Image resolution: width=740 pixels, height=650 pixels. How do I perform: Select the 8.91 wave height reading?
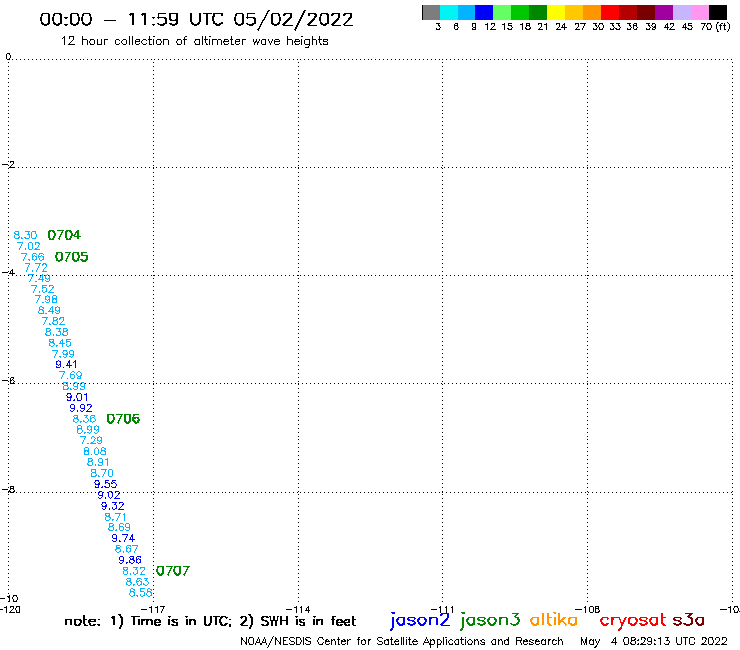click(x=98, y=462)
